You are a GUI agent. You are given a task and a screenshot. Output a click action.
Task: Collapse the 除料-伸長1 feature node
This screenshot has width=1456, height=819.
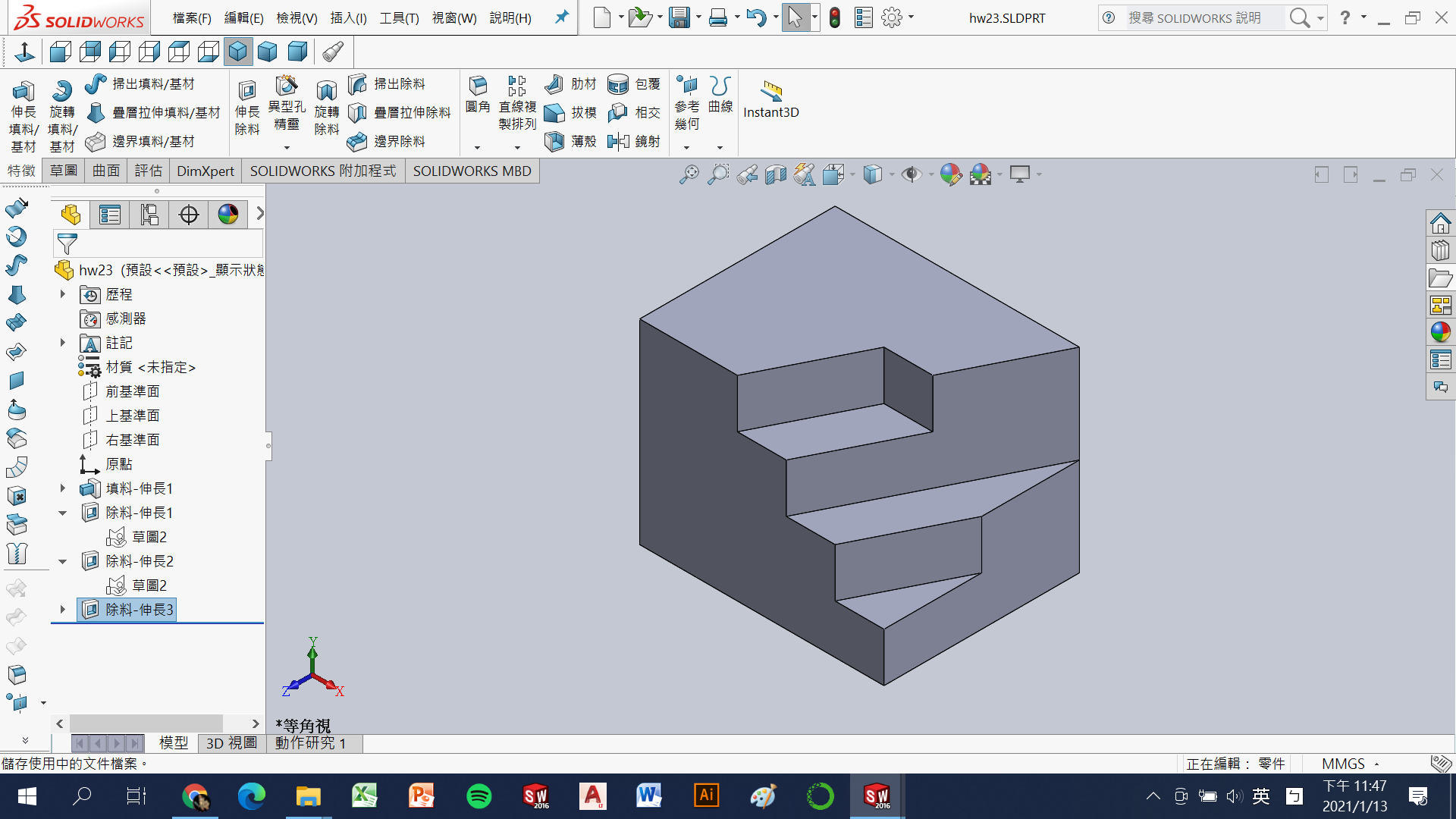(63, 513)
